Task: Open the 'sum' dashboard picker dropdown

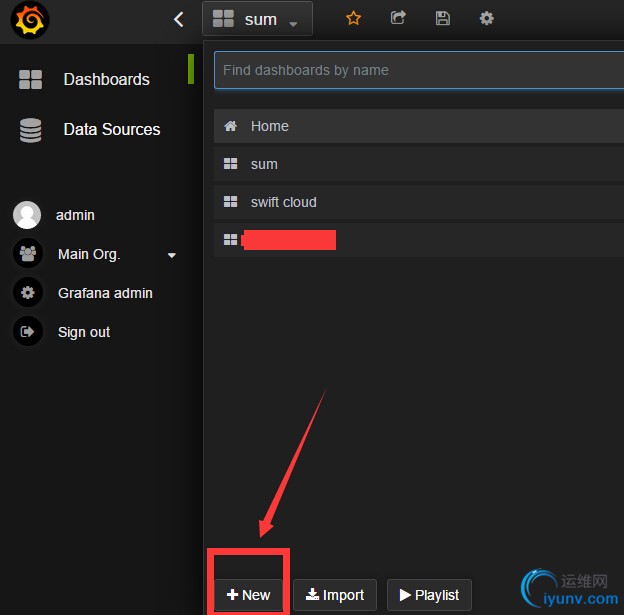Action: pos(257,19)
